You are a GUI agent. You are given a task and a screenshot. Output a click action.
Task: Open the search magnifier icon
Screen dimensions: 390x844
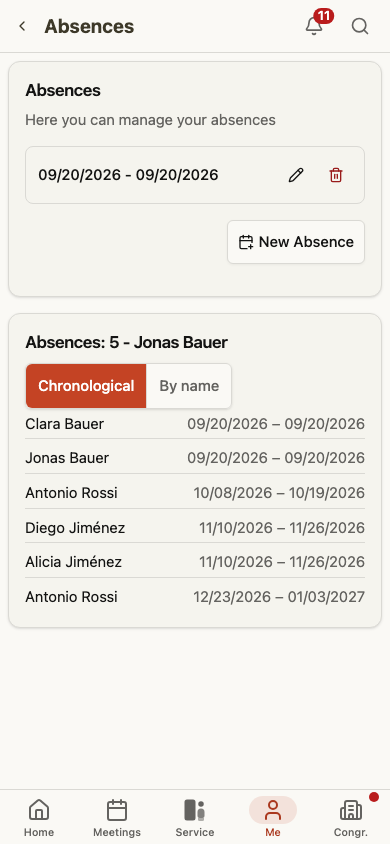[360, 26]
